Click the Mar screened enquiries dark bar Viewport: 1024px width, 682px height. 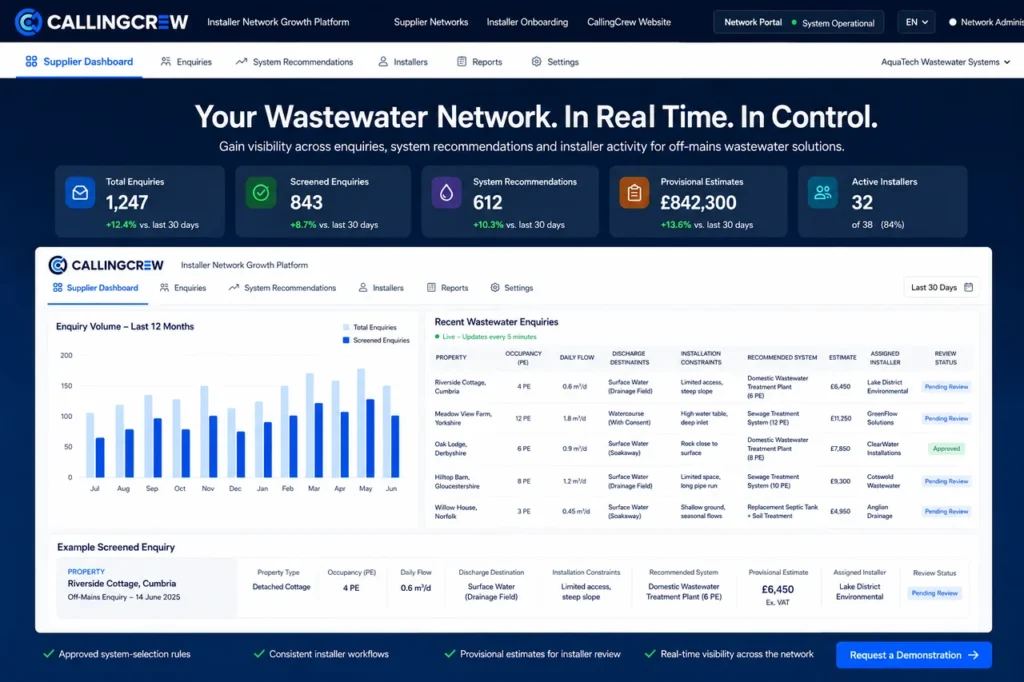pos(319,440)
